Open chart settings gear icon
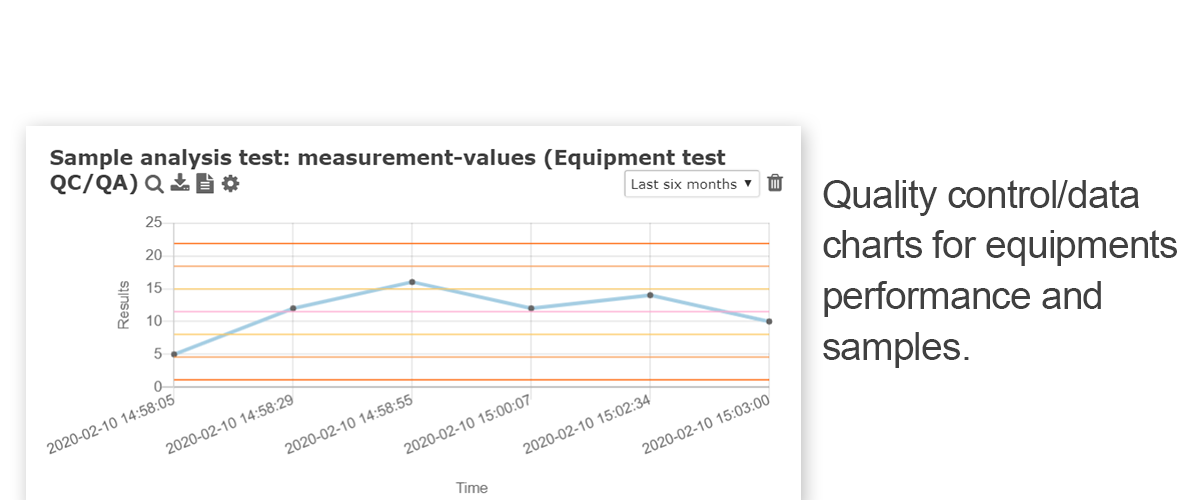Viewport: 1200px width, 500px height. click(231, 183)
